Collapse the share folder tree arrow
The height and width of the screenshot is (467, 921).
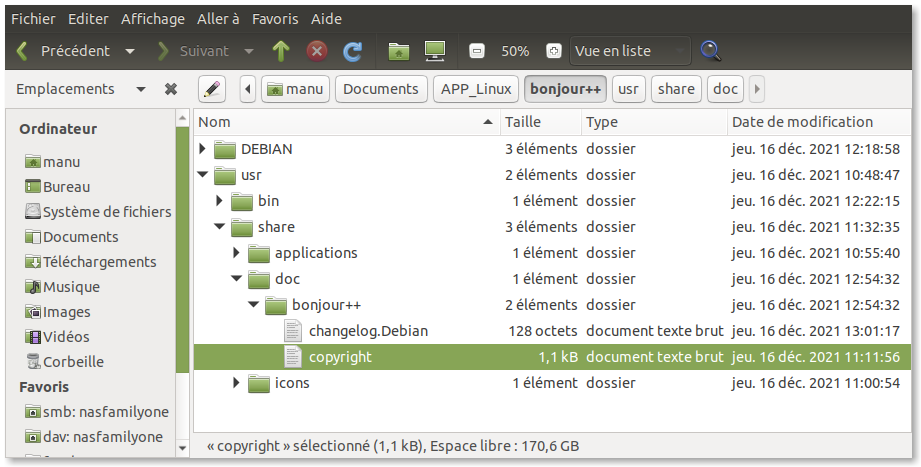[x=220, y=226]
